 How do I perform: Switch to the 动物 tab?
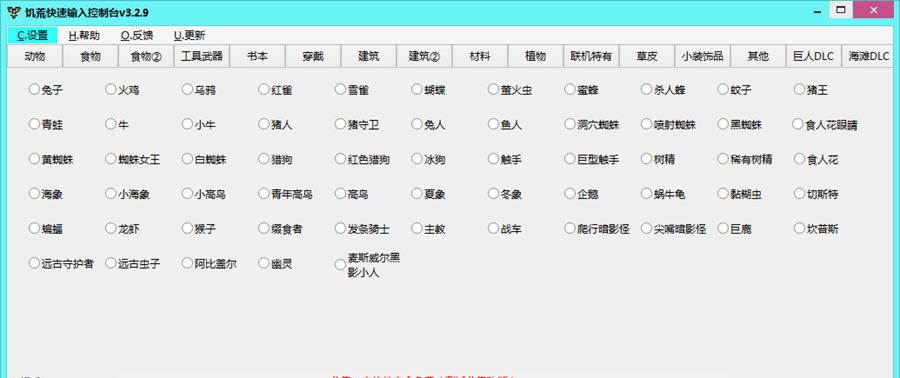(x=35, y=56)
